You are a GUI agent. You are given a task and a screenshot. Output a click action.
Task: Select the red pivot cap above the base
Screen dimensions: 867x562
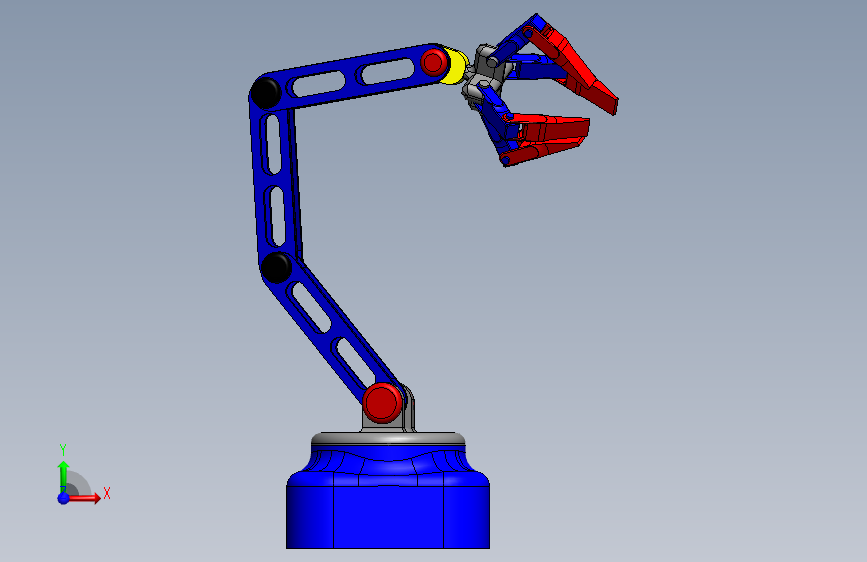click(383, 403)
